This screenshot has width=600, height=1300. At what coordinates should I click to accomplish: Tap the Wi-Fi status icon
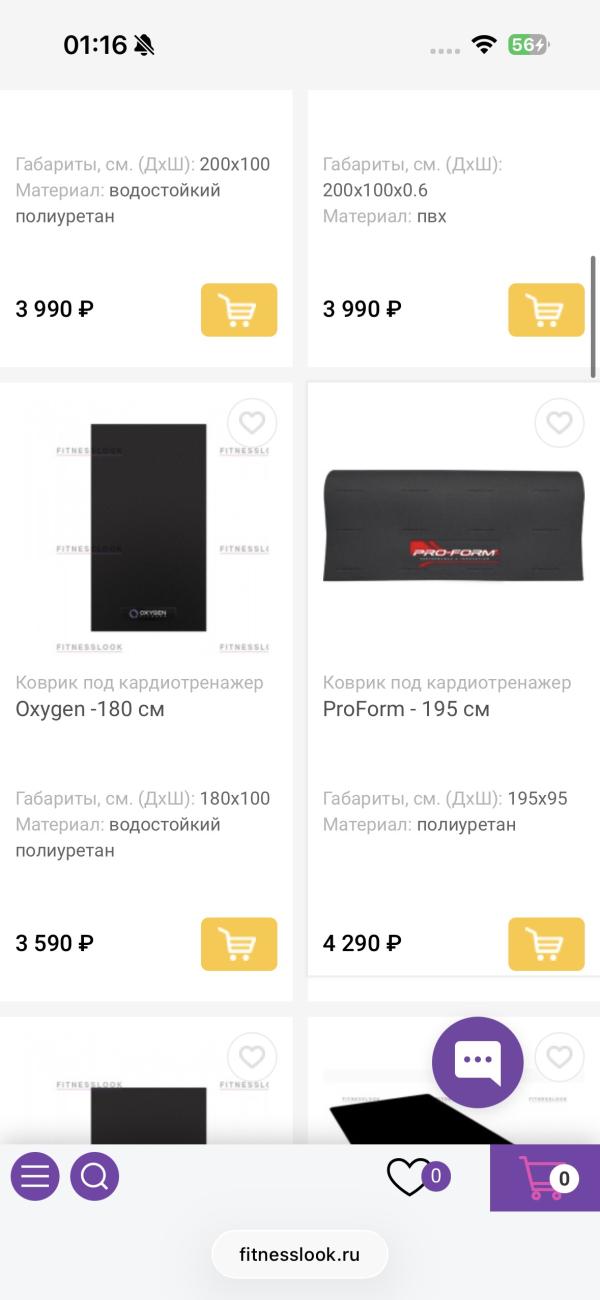click(x=483, y=45)
